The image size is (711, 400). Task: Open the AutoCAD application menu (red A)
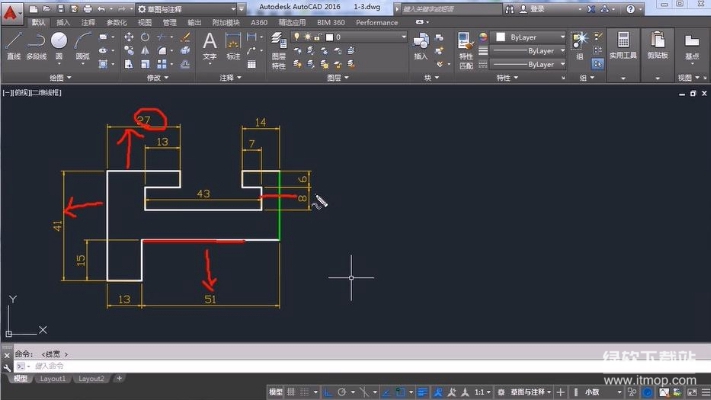tap(11, 13)
